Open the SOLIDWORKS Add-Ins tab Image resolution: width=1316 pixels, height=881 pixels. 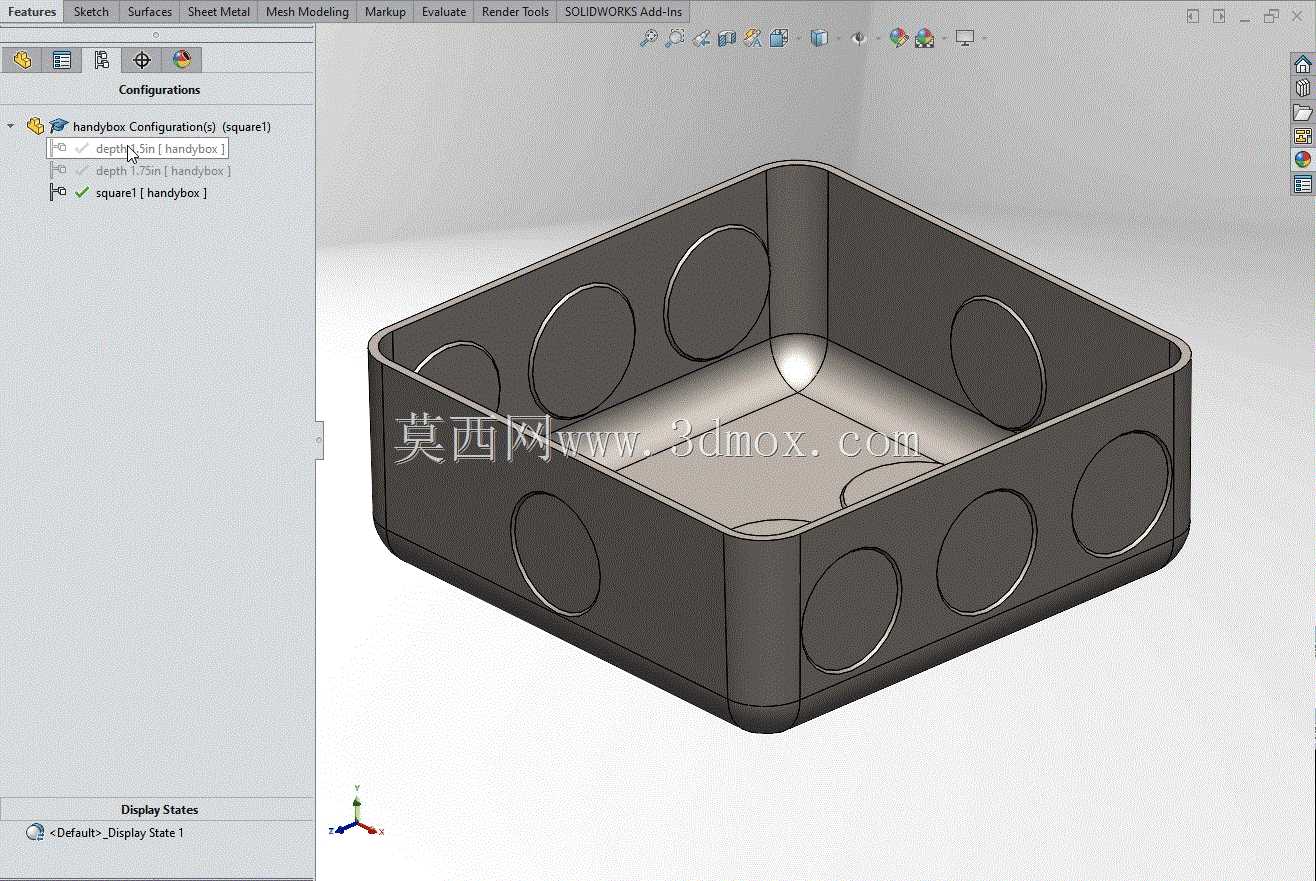(623, 12)
